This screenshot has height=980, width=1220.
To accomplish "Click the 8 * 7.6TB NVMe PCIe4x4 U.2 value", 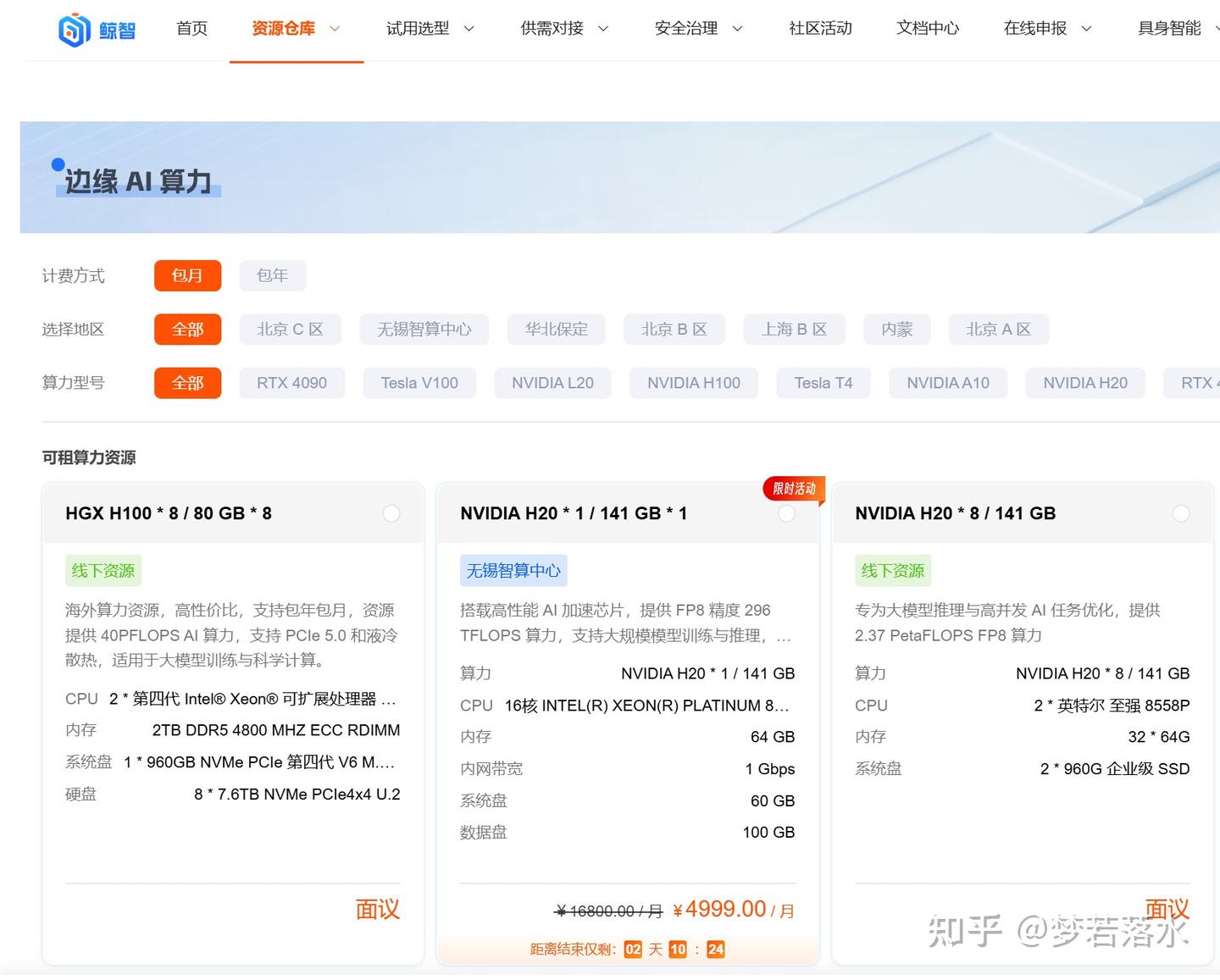I will click(297, 795).
